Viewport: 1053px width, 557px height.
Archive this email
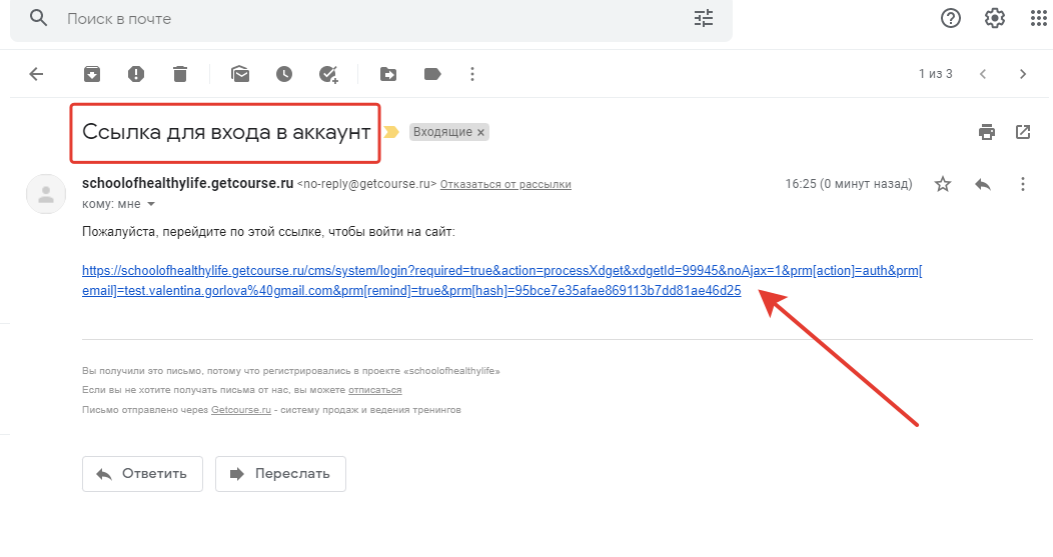point(92,74)
